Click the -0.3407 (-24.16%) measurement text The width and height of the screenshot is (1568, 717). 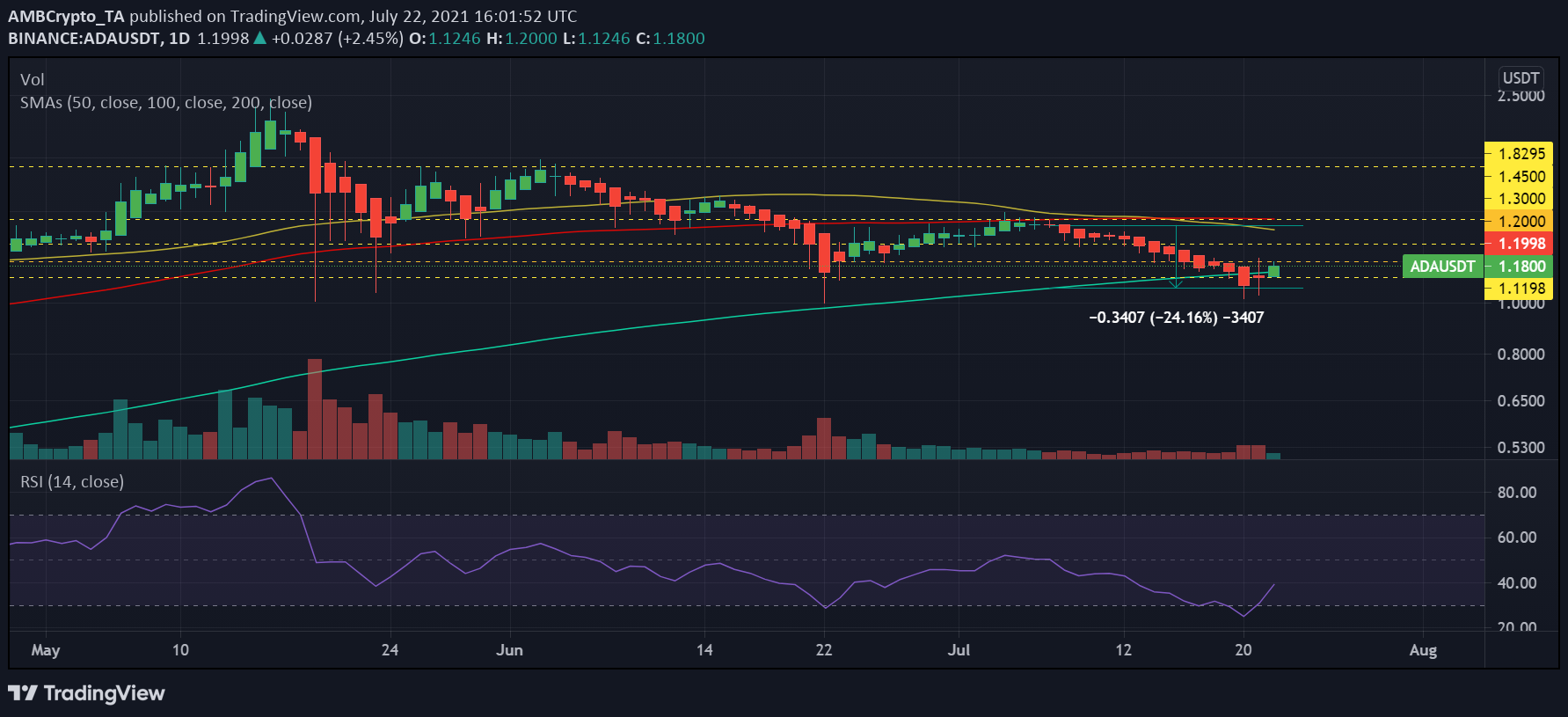(1176, 318)
